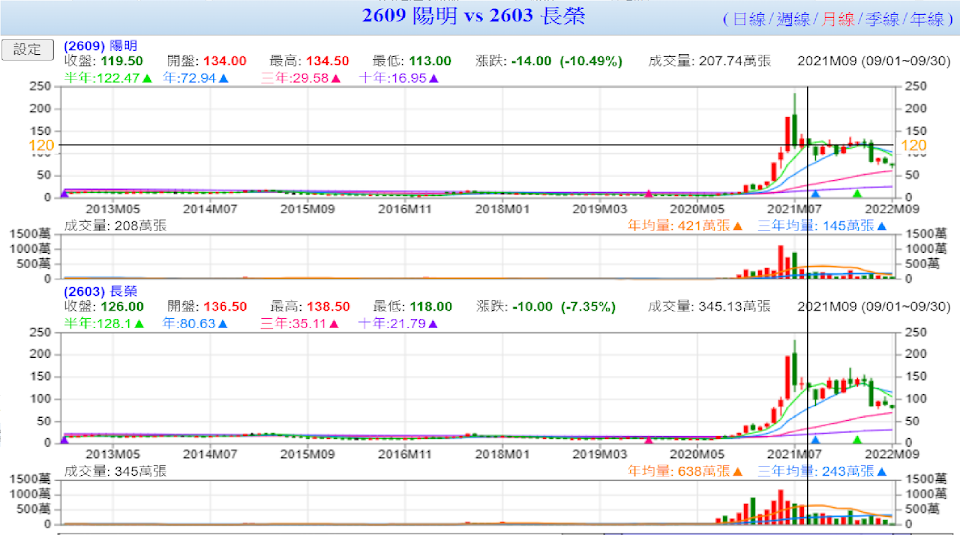960x535 pixels.
Task: Open the (2609) 陽明 stock link
Action: pos(100,46)
